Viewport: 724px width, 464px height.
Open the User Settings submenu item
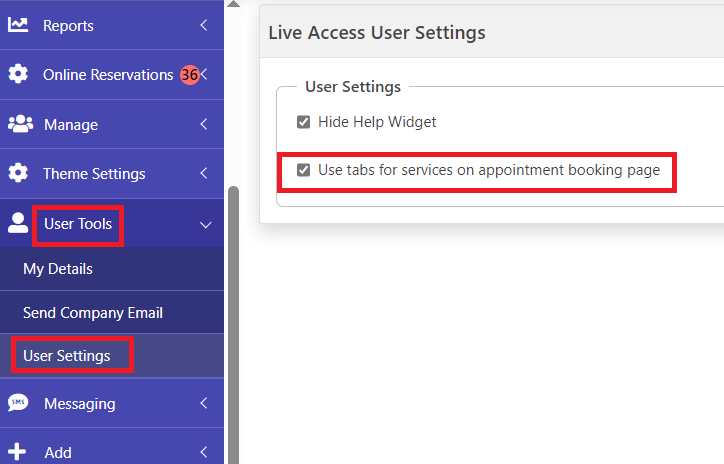point(67,356)
